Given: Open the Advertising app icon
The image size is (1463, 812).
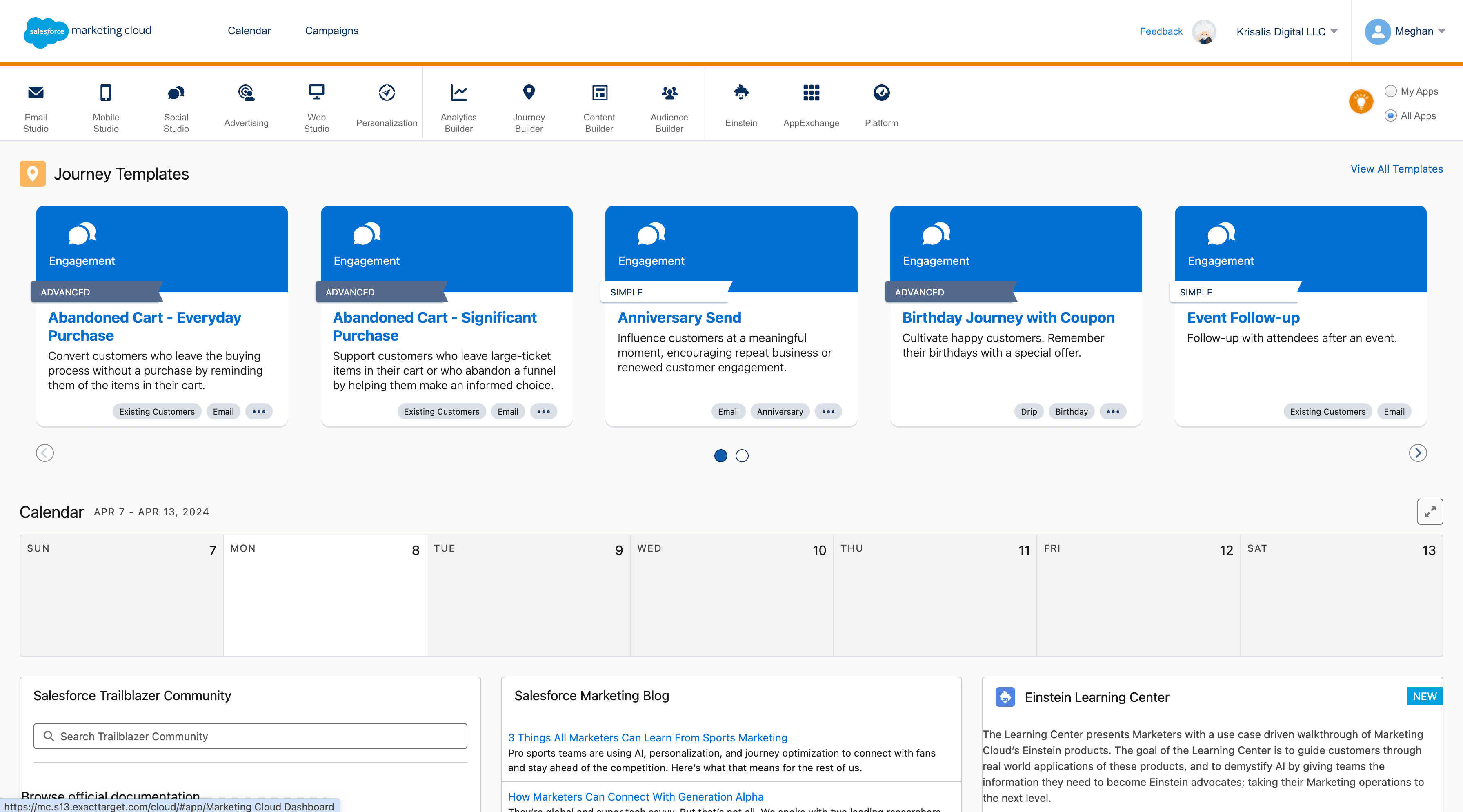Looking at the screenshot, I should (x=246, y=92).
